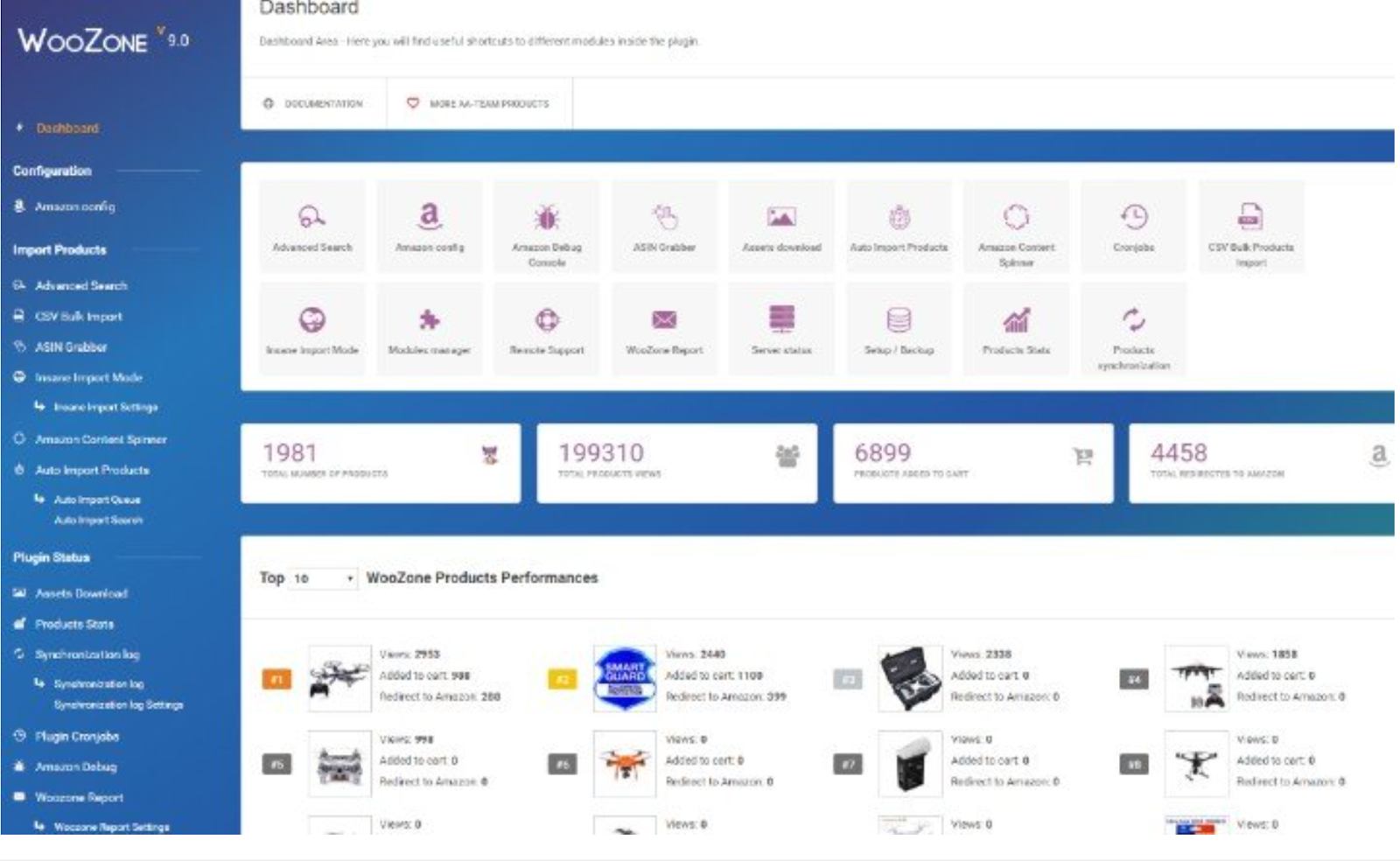Click the added to cart icon

tap(1083, 456)
